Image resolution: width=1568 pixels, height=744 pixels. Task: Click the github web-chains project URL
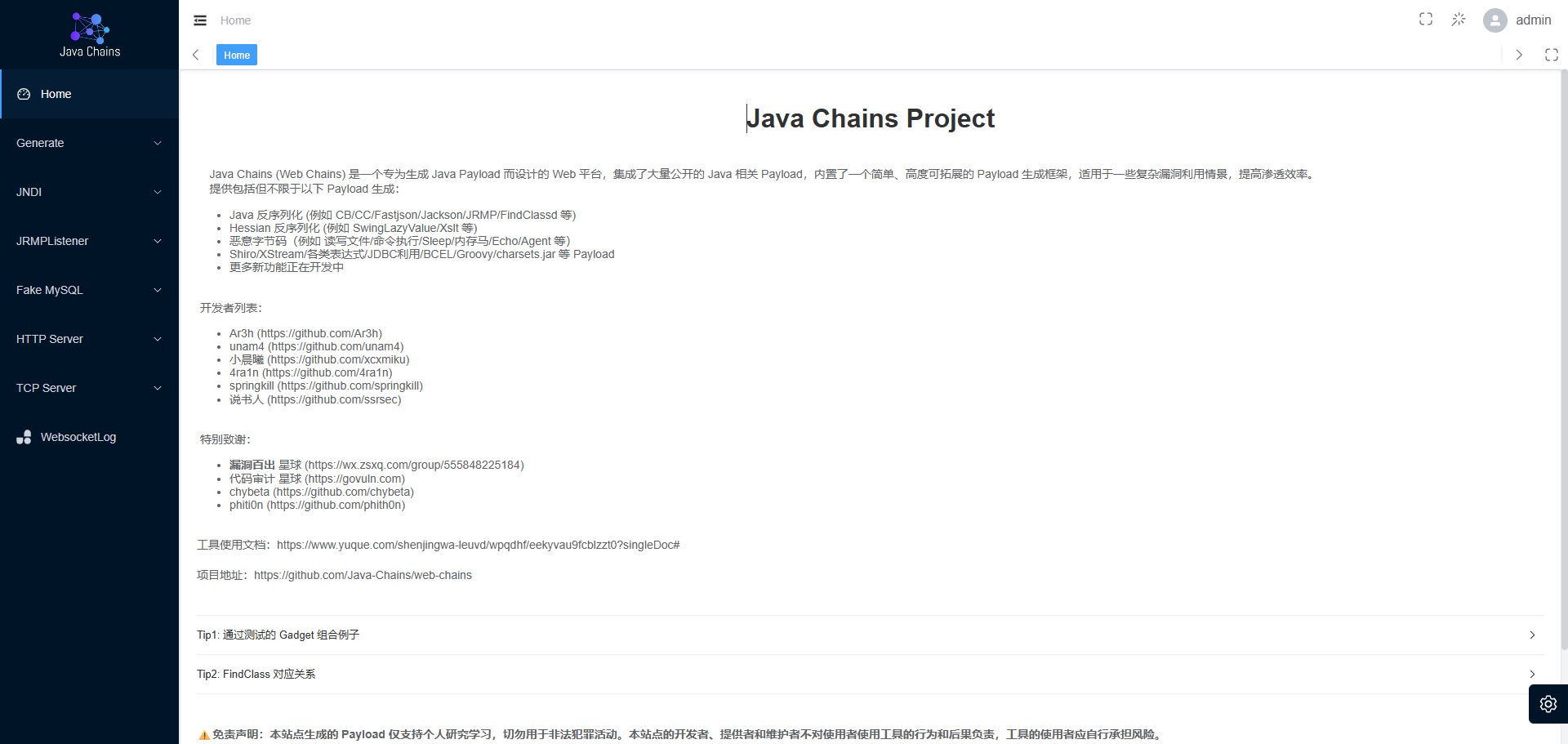pyautogui.click(x=363, y=575)
